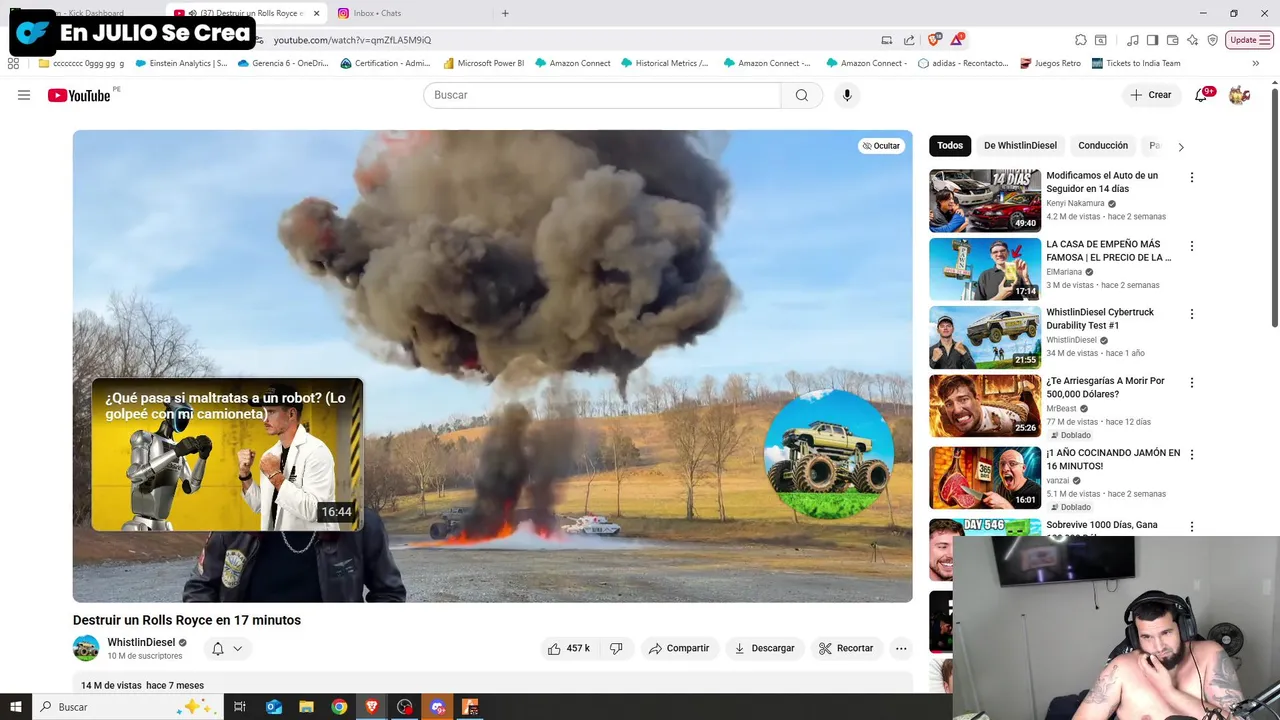The width and height of the screenshot is (1280, 720).
Task: Open more actions ellipsis below the video
Action: tap(901, 648)
